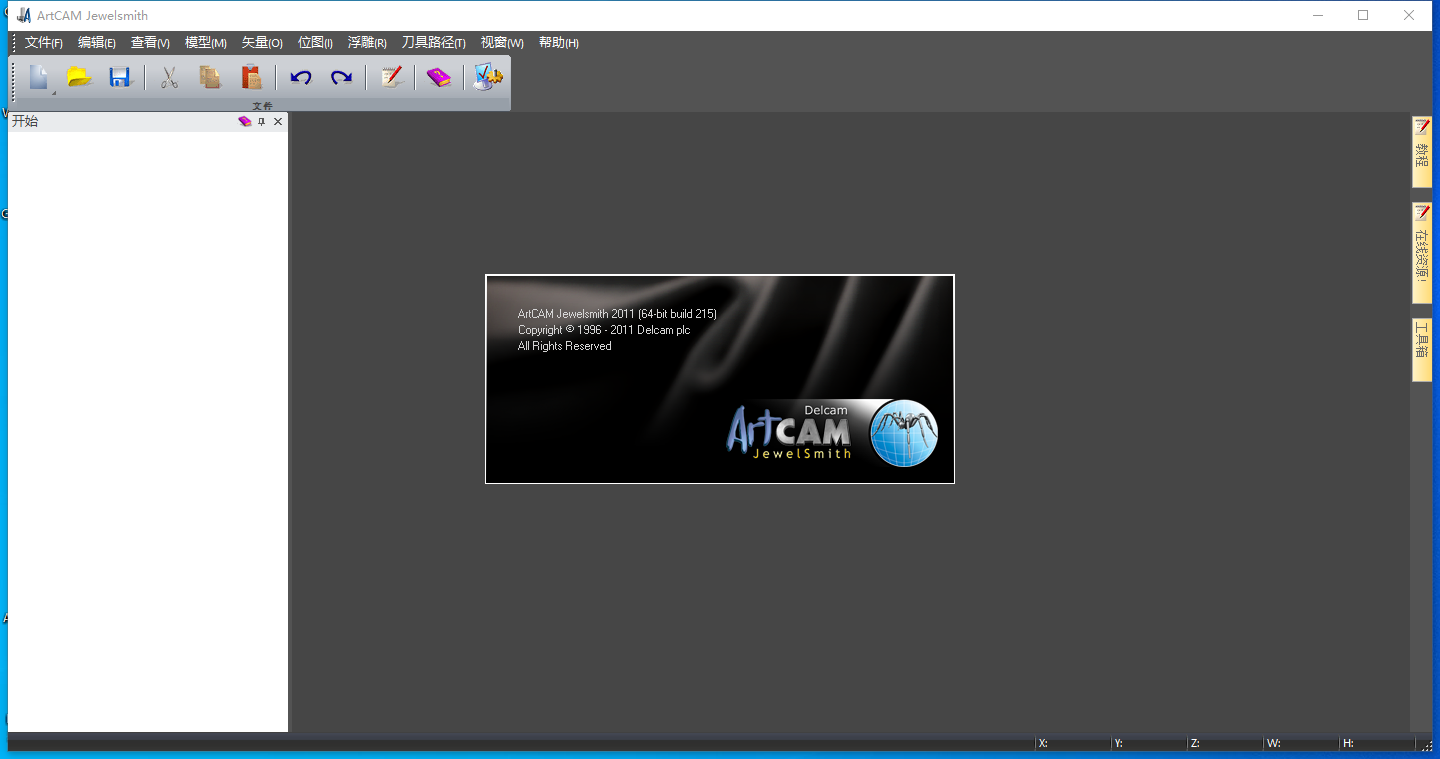Click the Copy icon in the toolbar
The width and height of the screenshot is (1440, 759).
pos(210,77)
